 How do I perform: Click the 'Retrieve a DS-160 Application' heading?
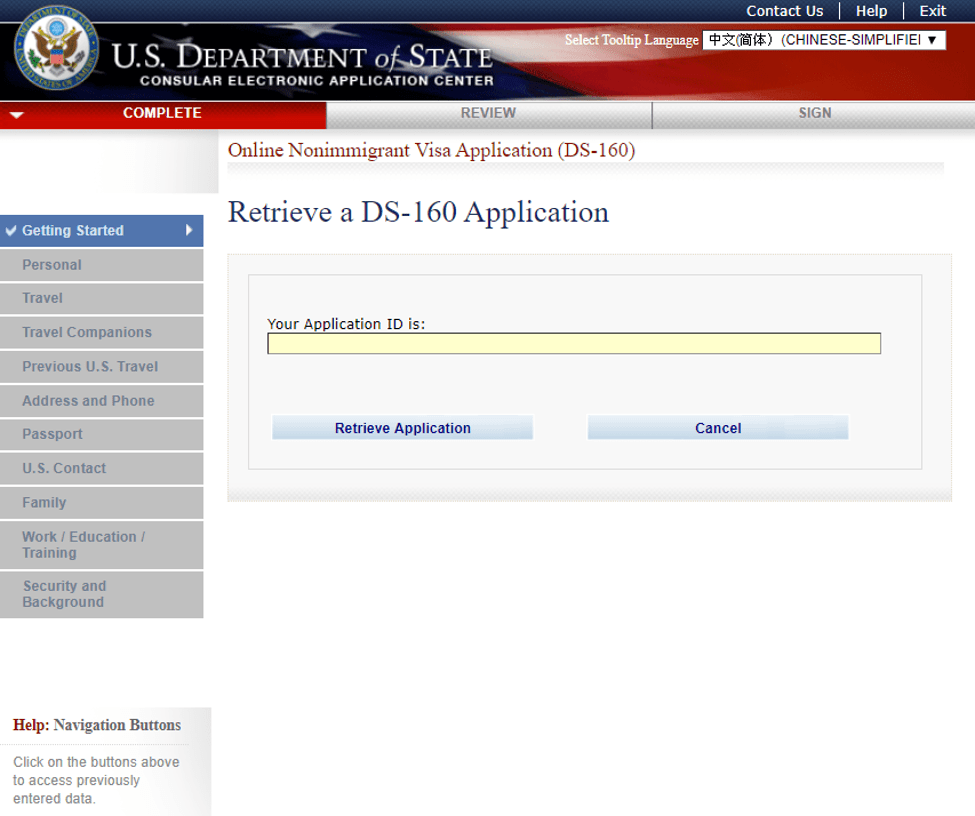tap(418, 212)
